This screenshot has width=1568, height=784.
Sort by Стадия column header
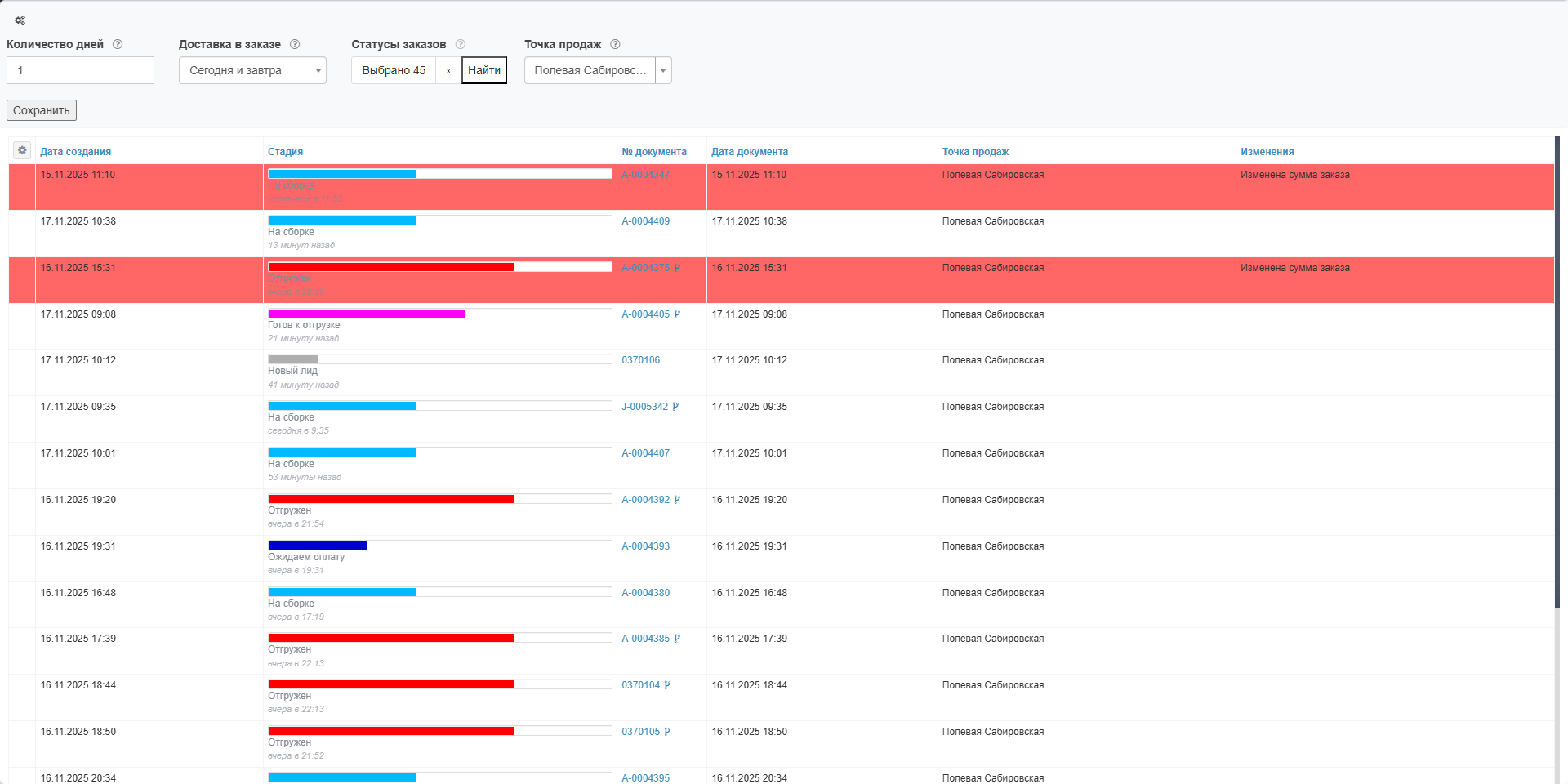285,152
